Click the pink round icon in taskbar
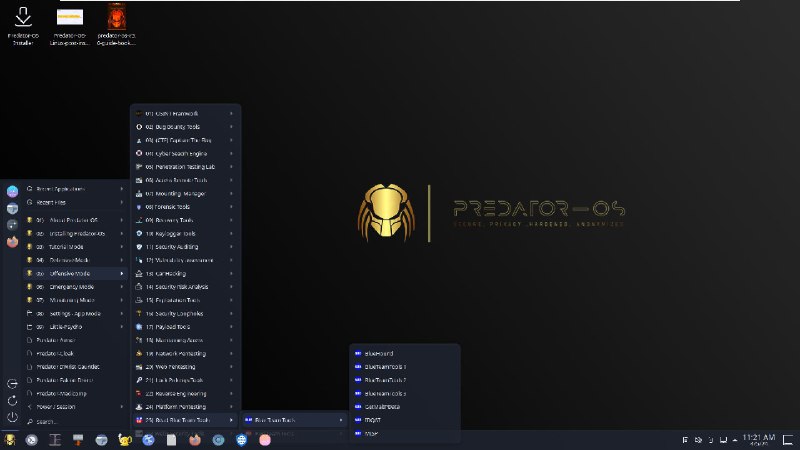 265,440
